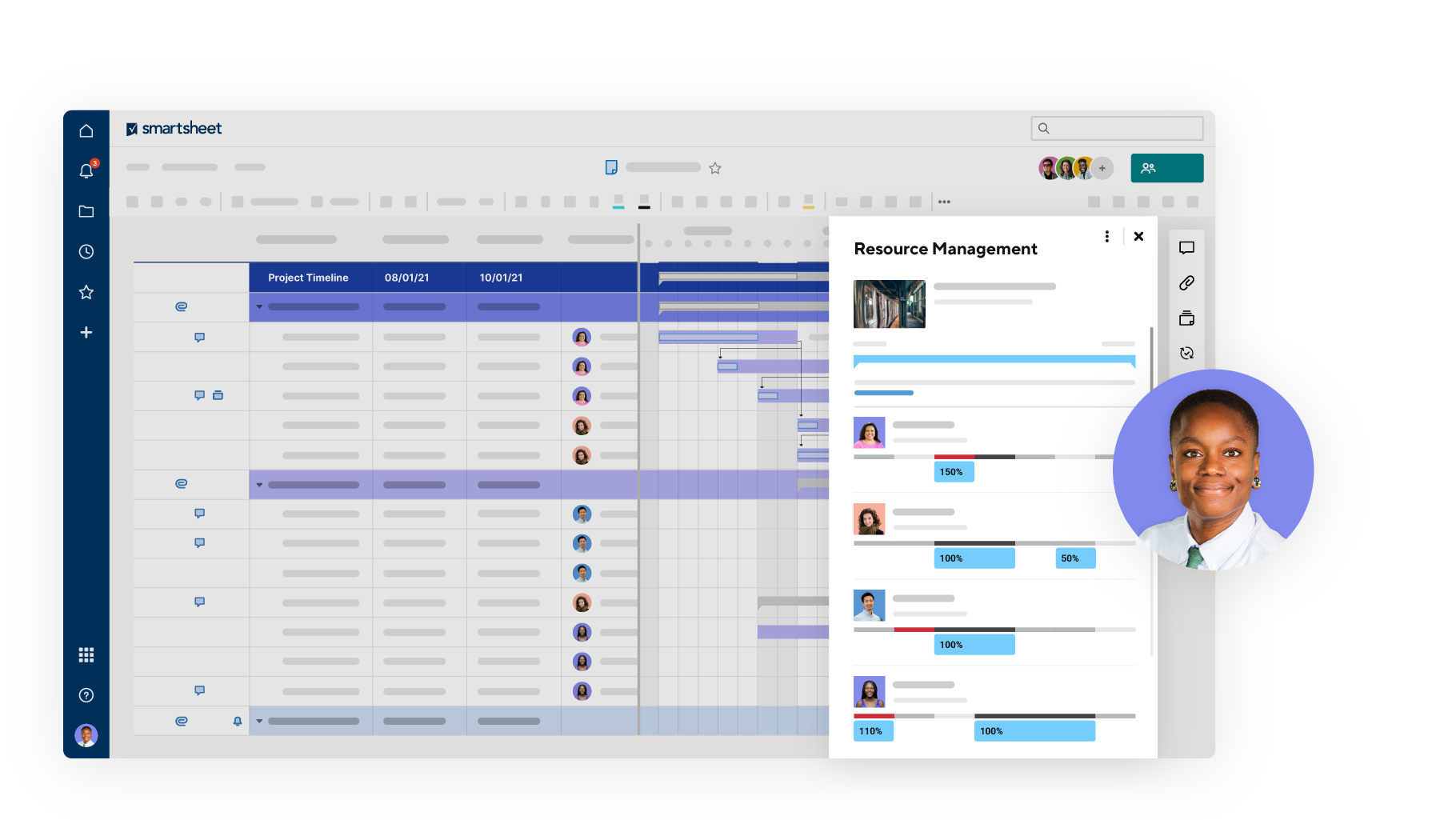Open the attachments paperclip panel icon

(x=1186, y=283)
